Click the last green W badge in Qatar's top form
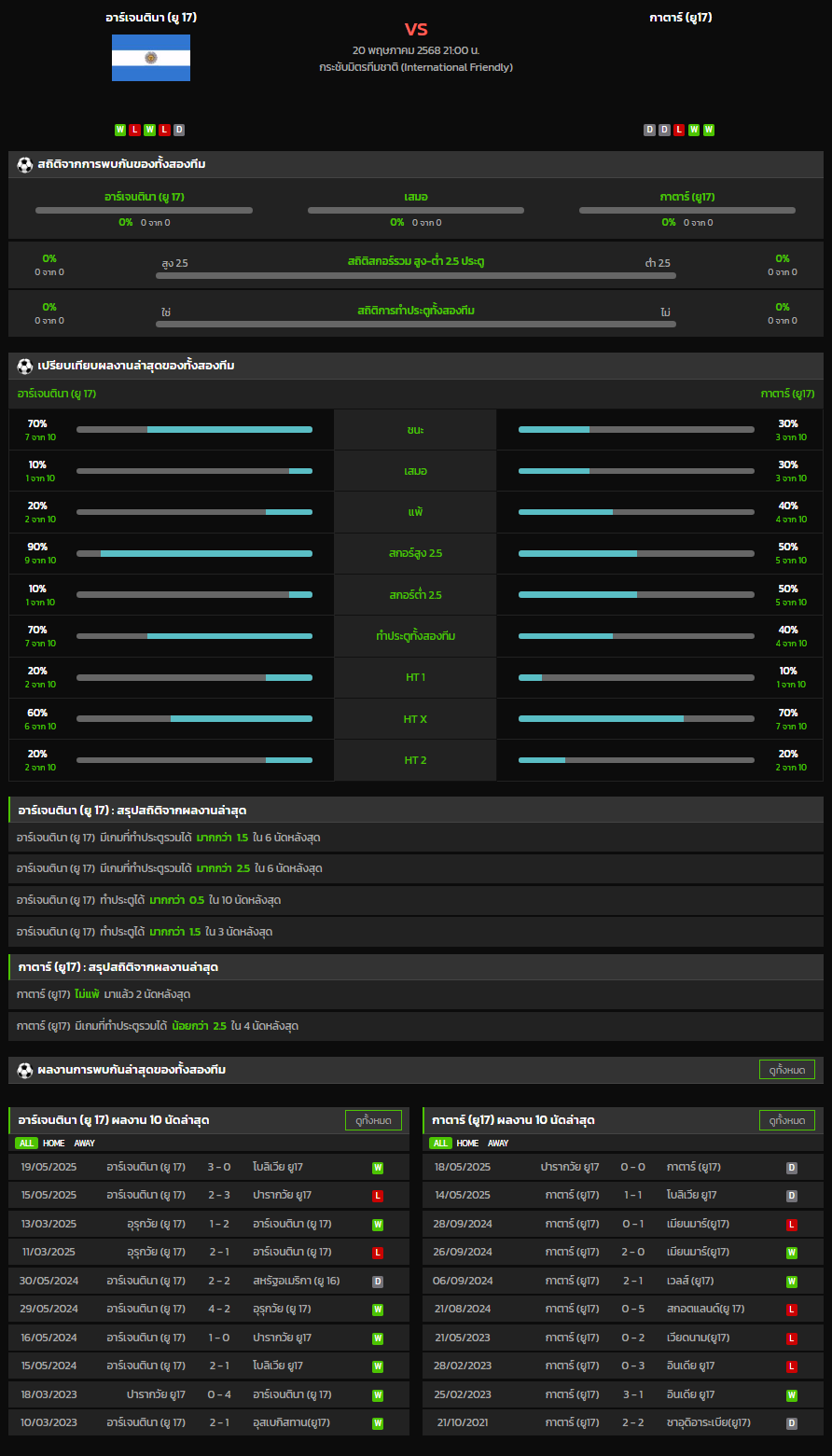 (709, 130)
